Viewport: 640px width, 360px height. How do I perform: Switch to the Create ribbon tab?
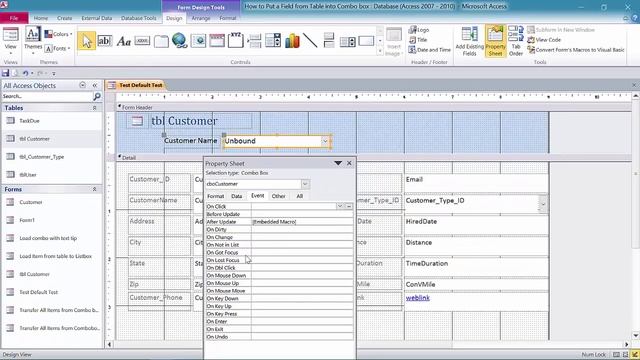click(x=64, y=18)
